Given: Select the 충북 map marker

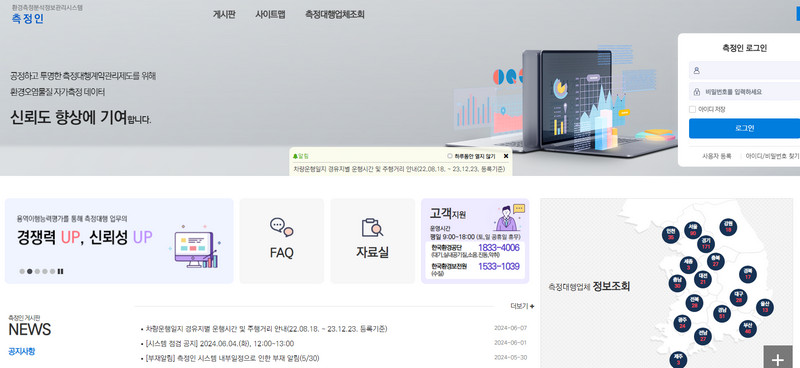Looking at the screenshot, I should tap(716, 261).
